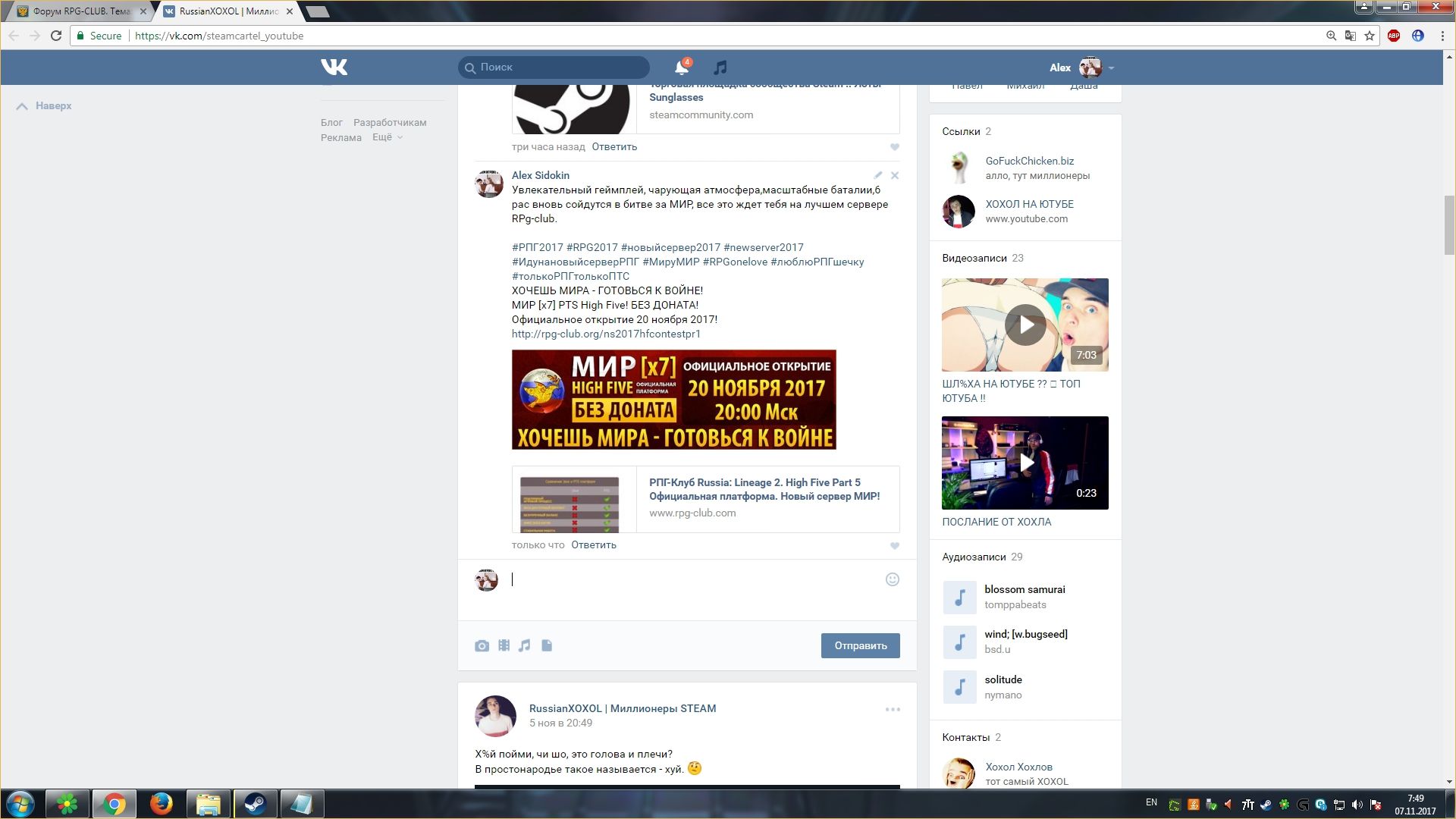Delete Alex Sidokin's comment
This screenshot has width=1456, height=819.
point(895,175)
